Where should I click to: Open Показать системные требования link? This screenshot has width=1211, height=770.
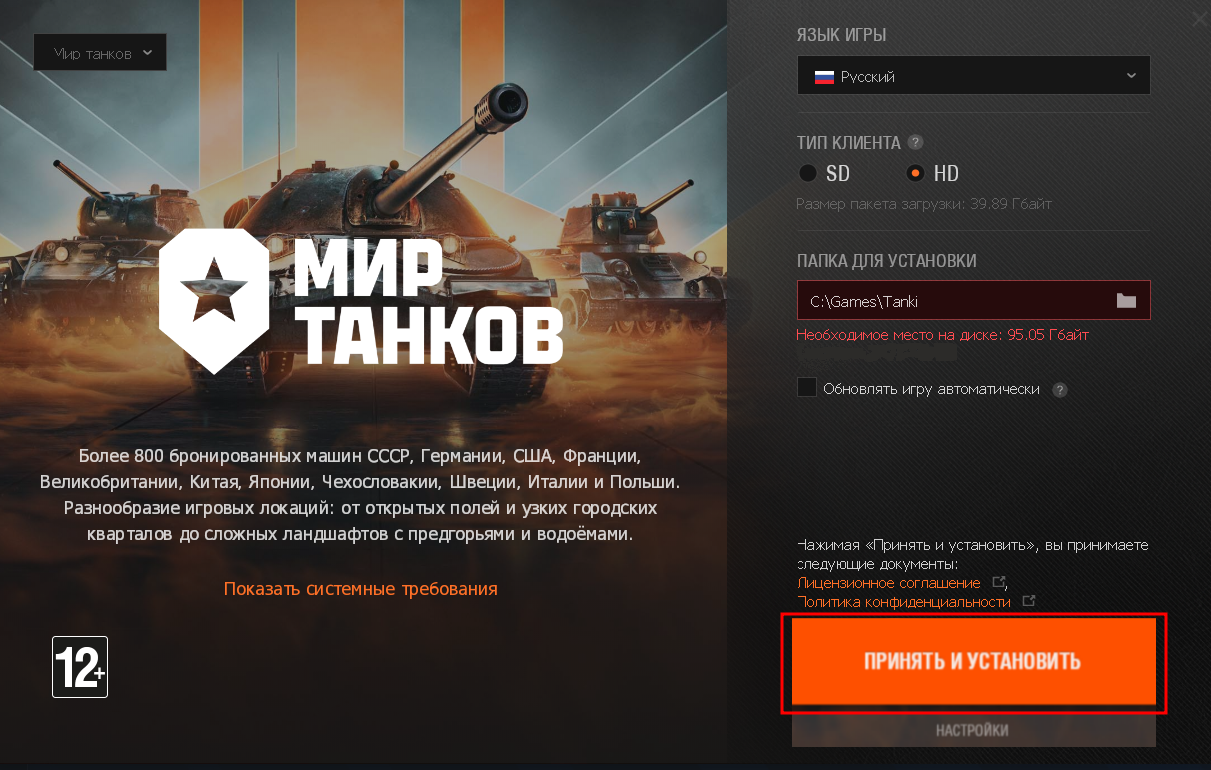coord(361,589)
